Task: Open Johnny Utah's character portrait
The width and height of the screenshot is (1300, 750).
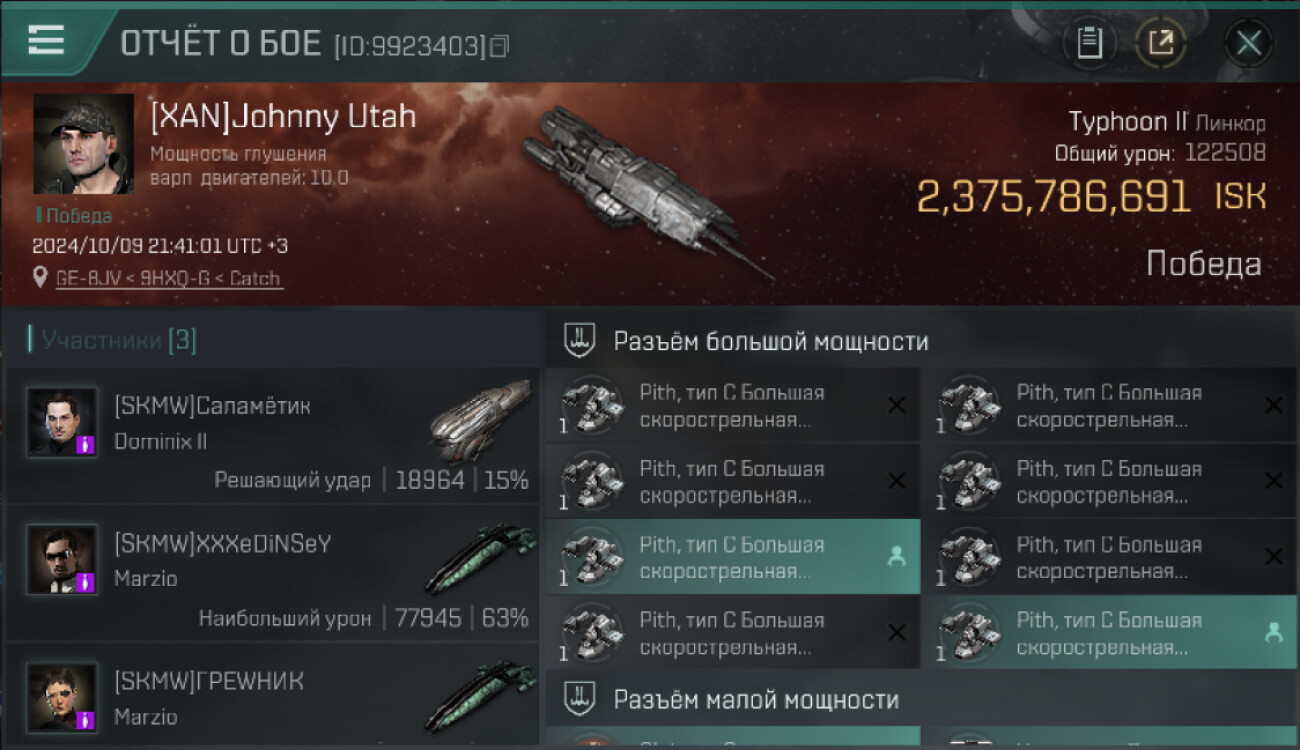Action: click(83, 144)
